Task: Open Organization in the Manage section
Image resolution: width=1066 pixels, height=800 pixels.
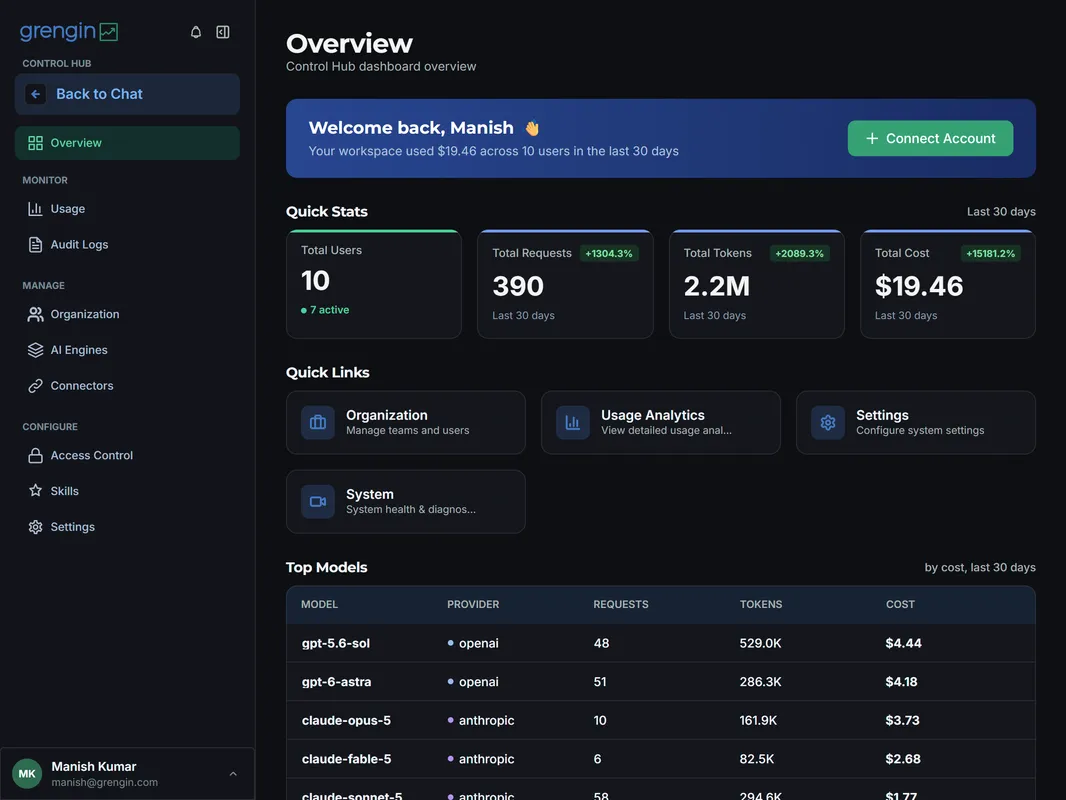Action: [127, 314]
